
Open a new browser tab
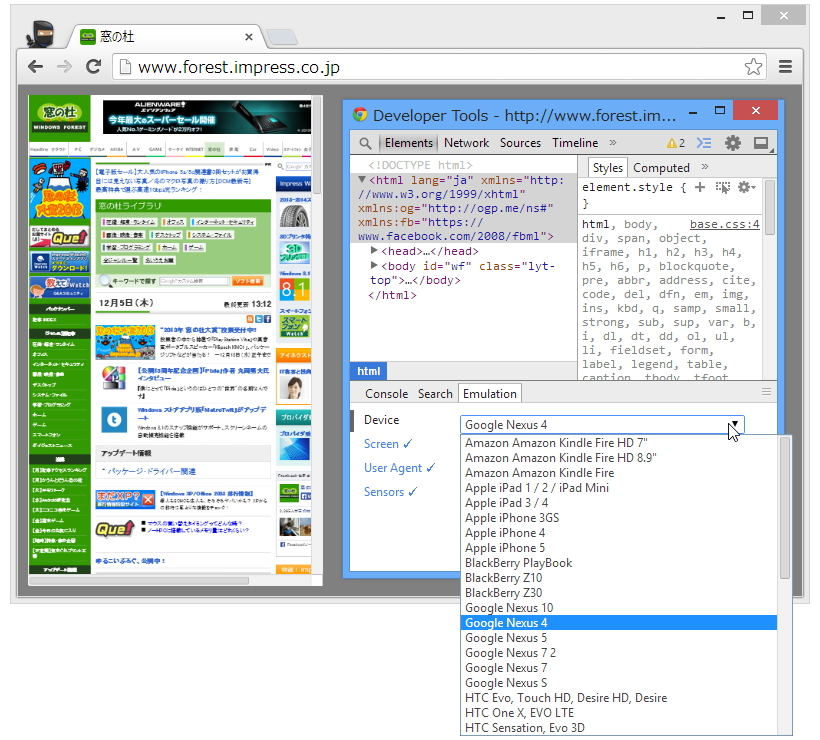pos(282,38)
